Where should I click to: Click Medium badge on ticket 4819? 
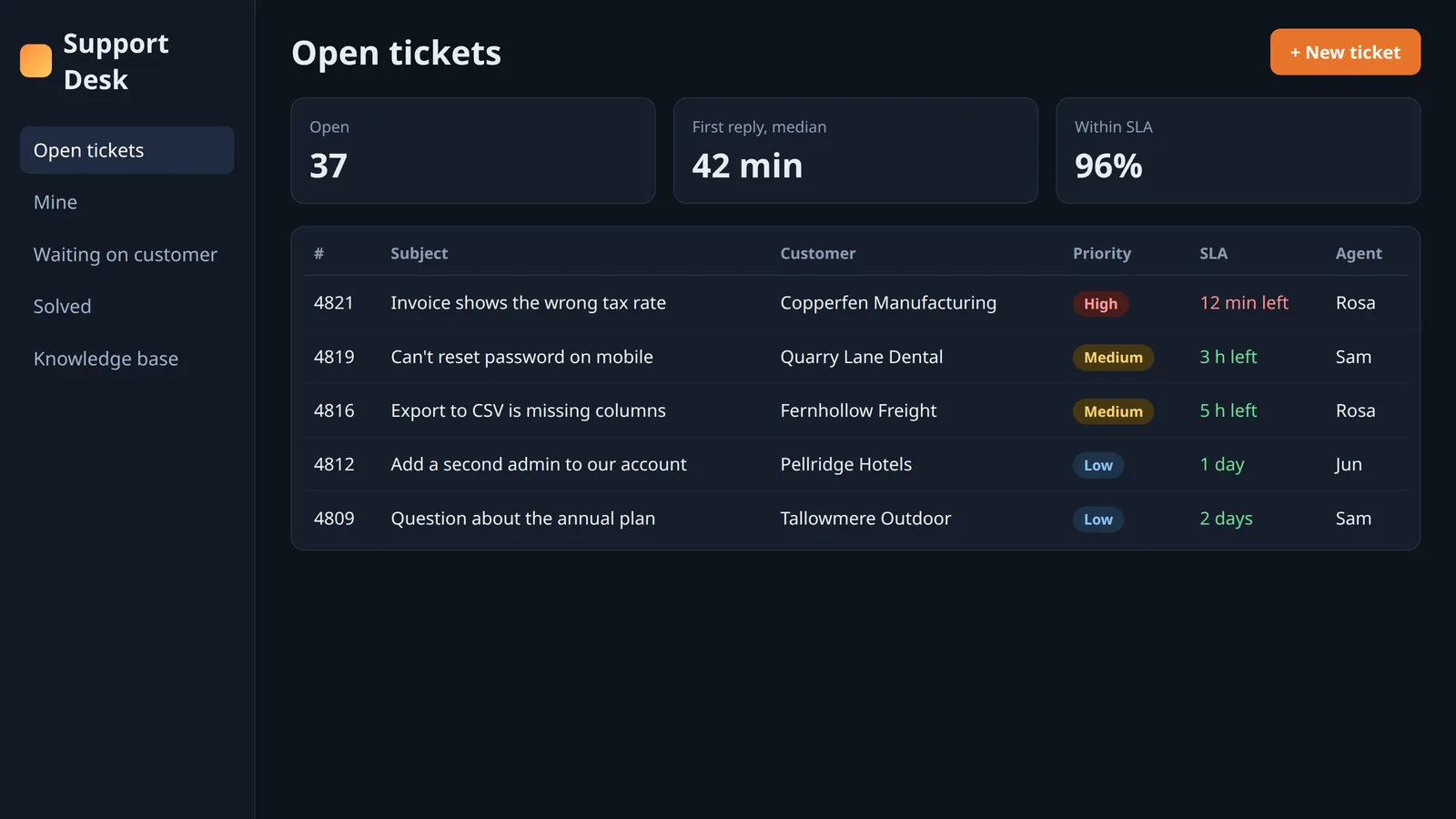1113,358
